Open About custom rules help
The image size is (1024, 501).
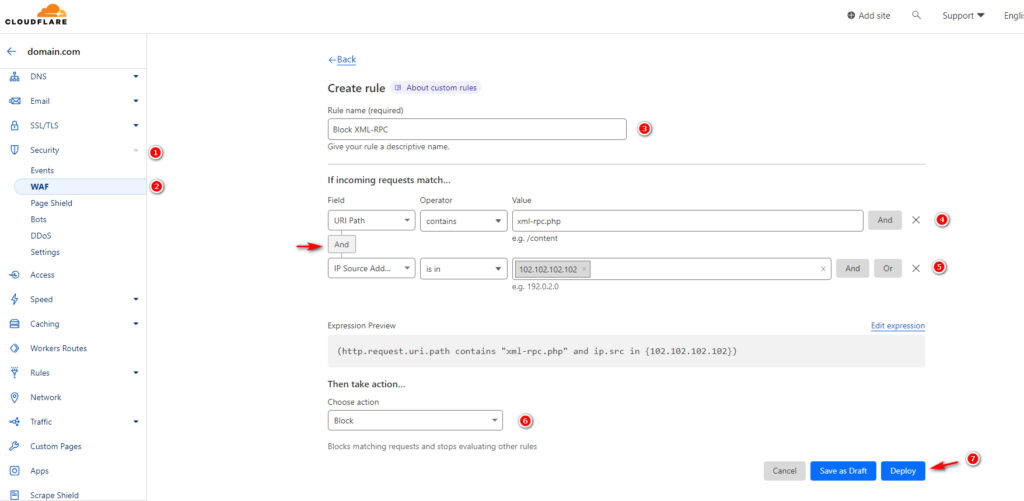click(436, 88)
